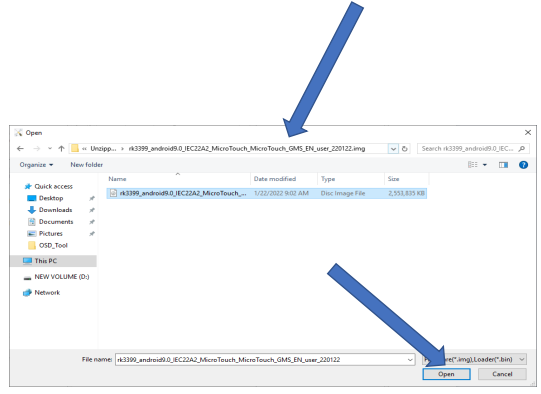
Task: Select the Unzipp... breadcrumb segment
Action: pos(103,149)
